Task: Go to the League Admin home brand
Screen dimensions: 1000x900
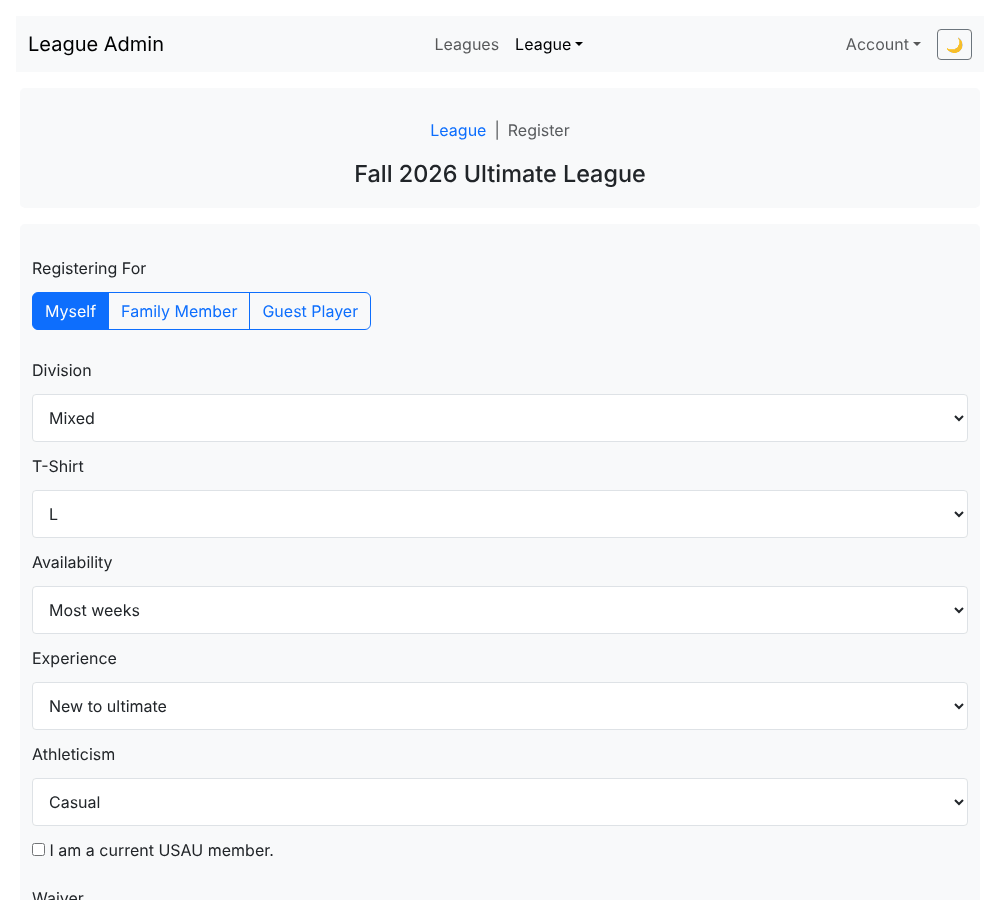Action: click(96, 44)
